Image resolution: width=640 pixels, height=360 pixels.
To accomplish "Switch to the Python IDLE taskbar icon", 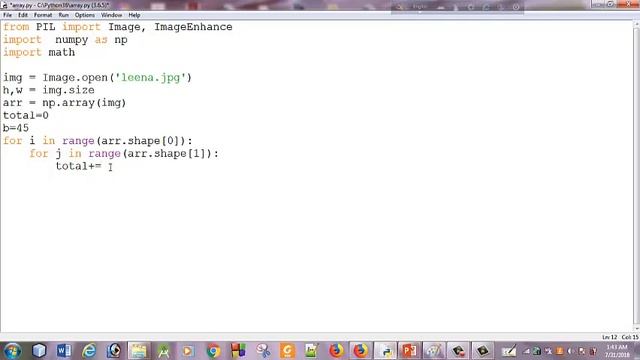I will click(x=385, y=351).
